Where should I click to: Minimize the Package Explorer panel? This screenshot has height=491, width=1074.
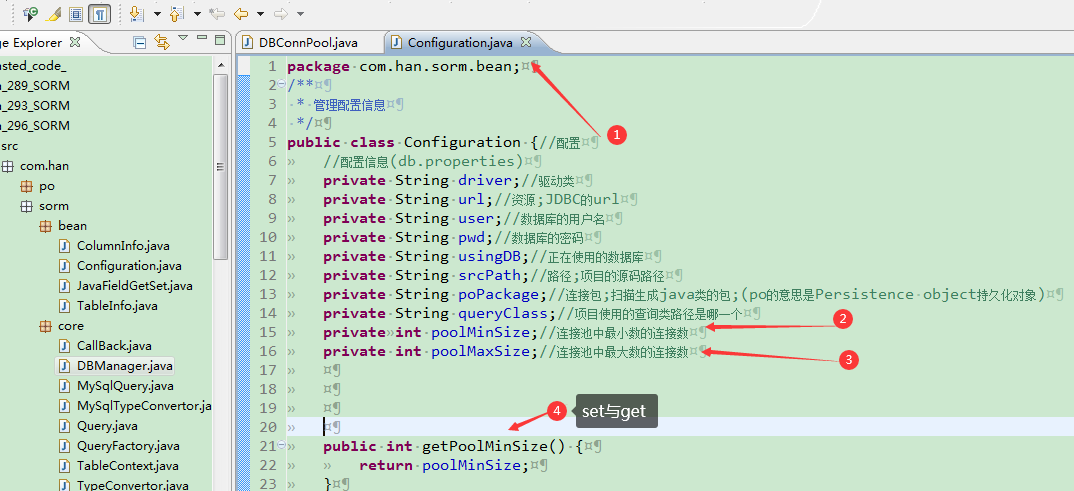[x=201, y=39]
